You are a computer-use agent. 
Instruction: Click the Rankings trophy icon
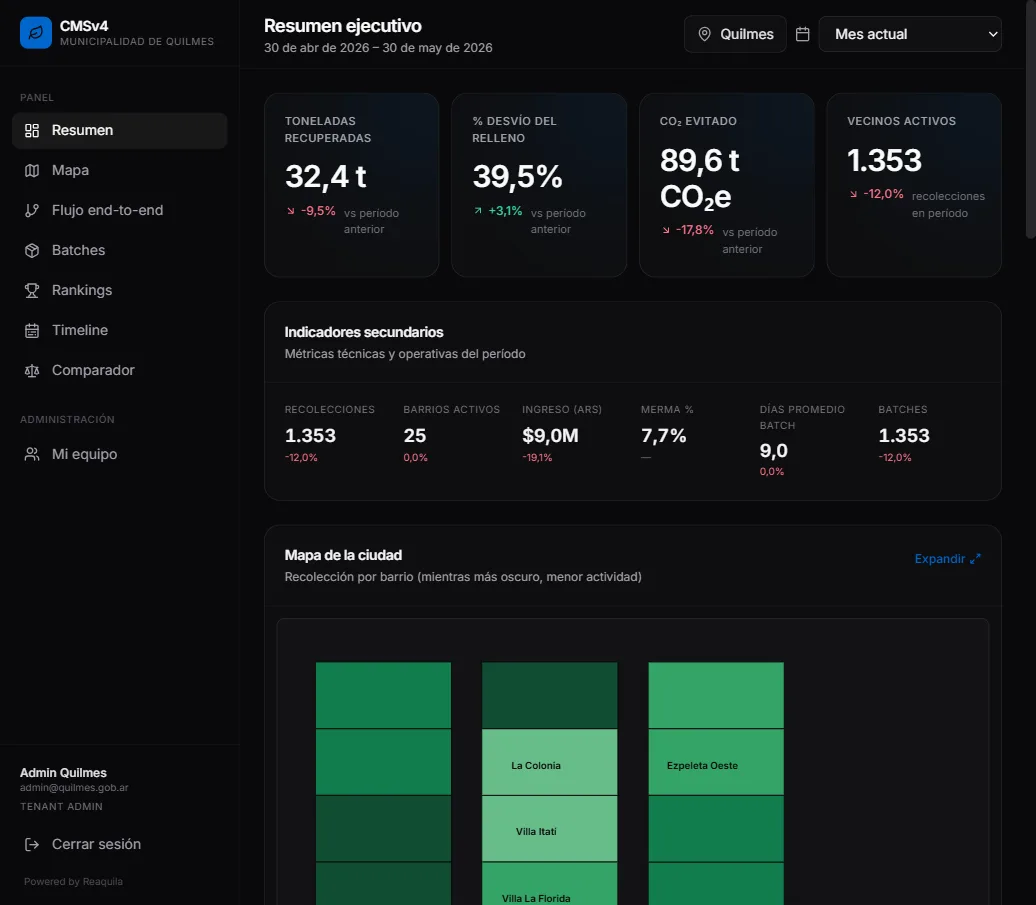(x=32, y=291)
